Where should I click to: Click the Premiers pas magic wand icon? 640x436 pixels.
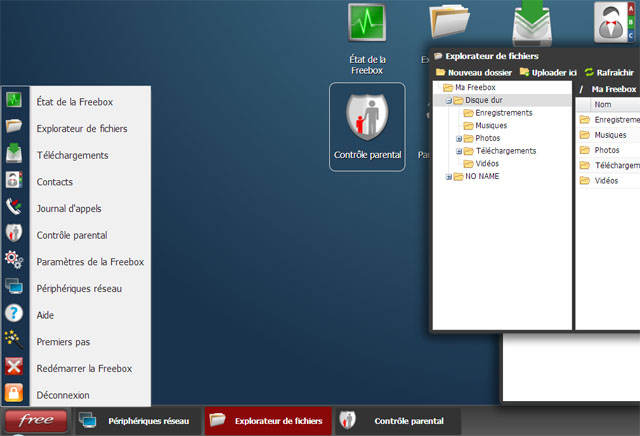14,340
